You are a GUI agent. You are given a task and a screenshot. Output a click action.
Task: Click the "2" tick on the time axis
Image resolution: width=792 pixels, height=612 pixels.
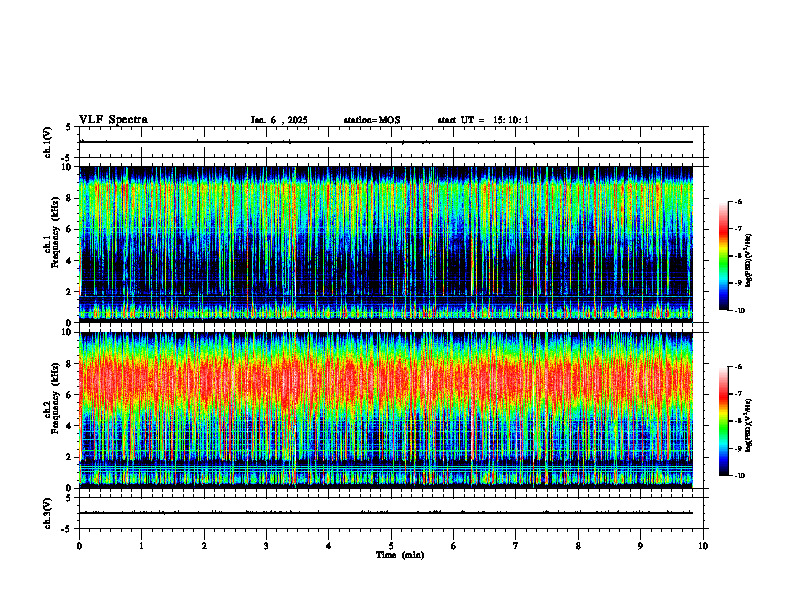(204, 546)
